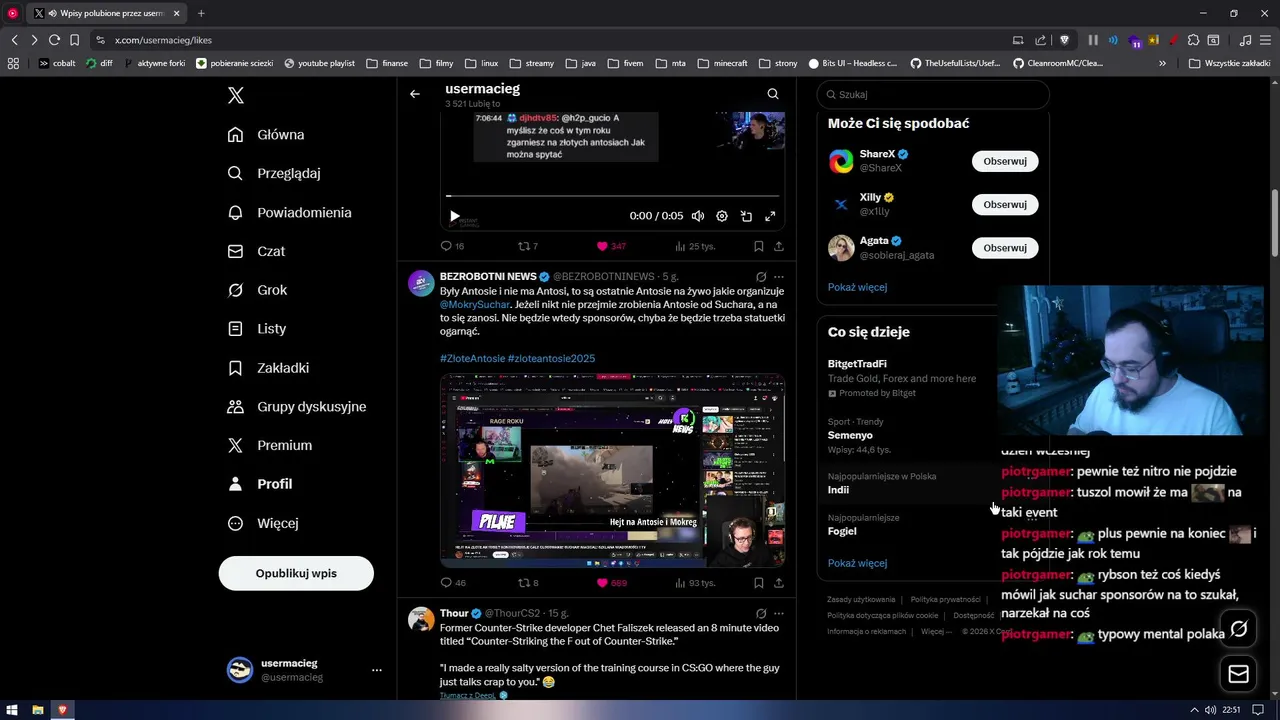Open the floating Grok button
Screen dimensions: 1280x720
click(x=1239, y=628)
